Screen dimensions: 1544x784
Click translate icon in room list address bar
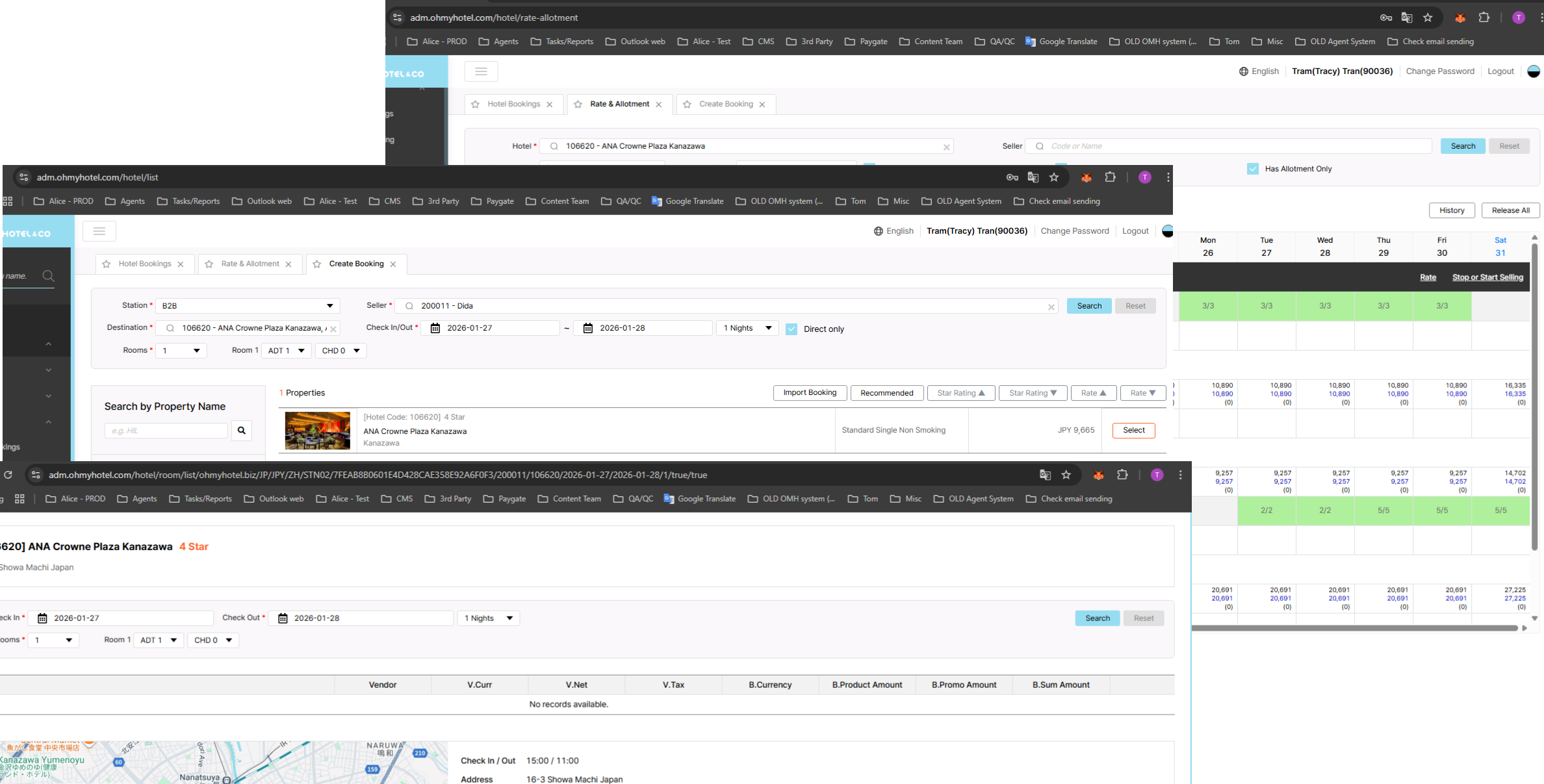pyautogui.click(x=1045, y=475)
